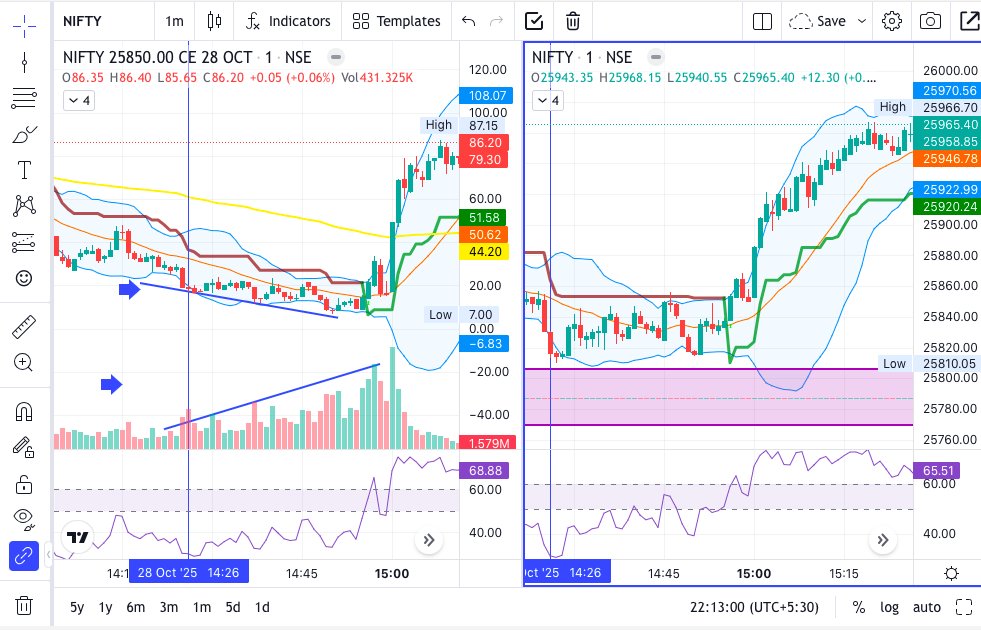981x630 pixels.
Task: Open indicator Templates menu
Action: [x=396, y=21]
